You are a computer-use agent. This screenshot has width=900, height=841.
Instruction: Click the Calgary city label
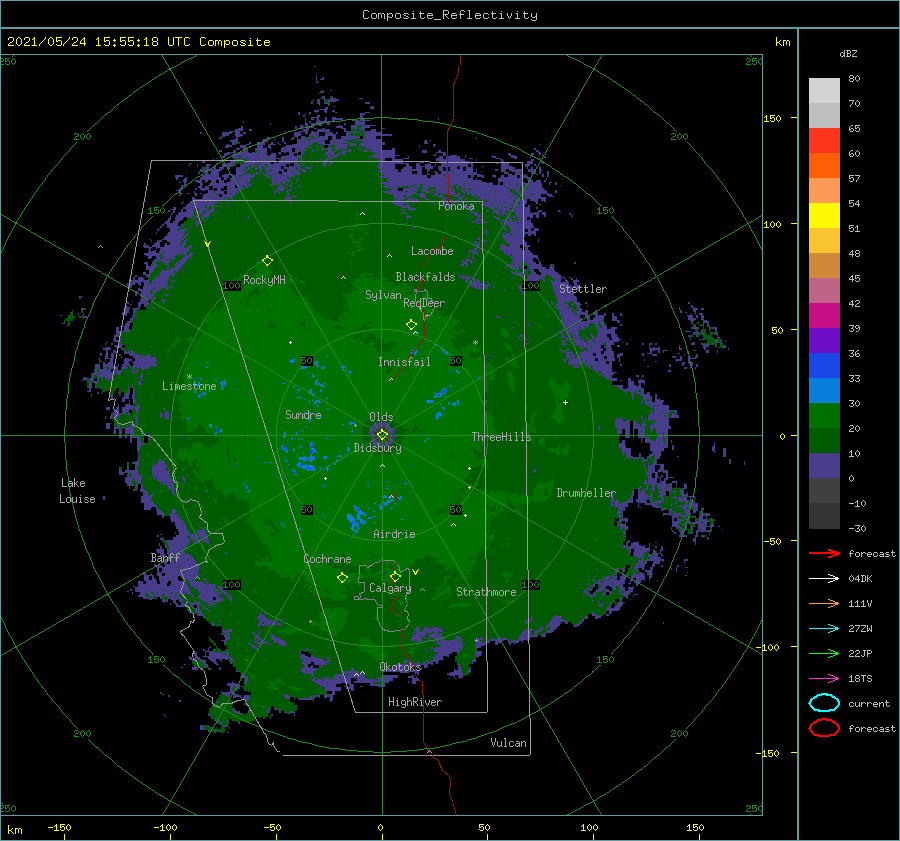[x=390, y=588]
